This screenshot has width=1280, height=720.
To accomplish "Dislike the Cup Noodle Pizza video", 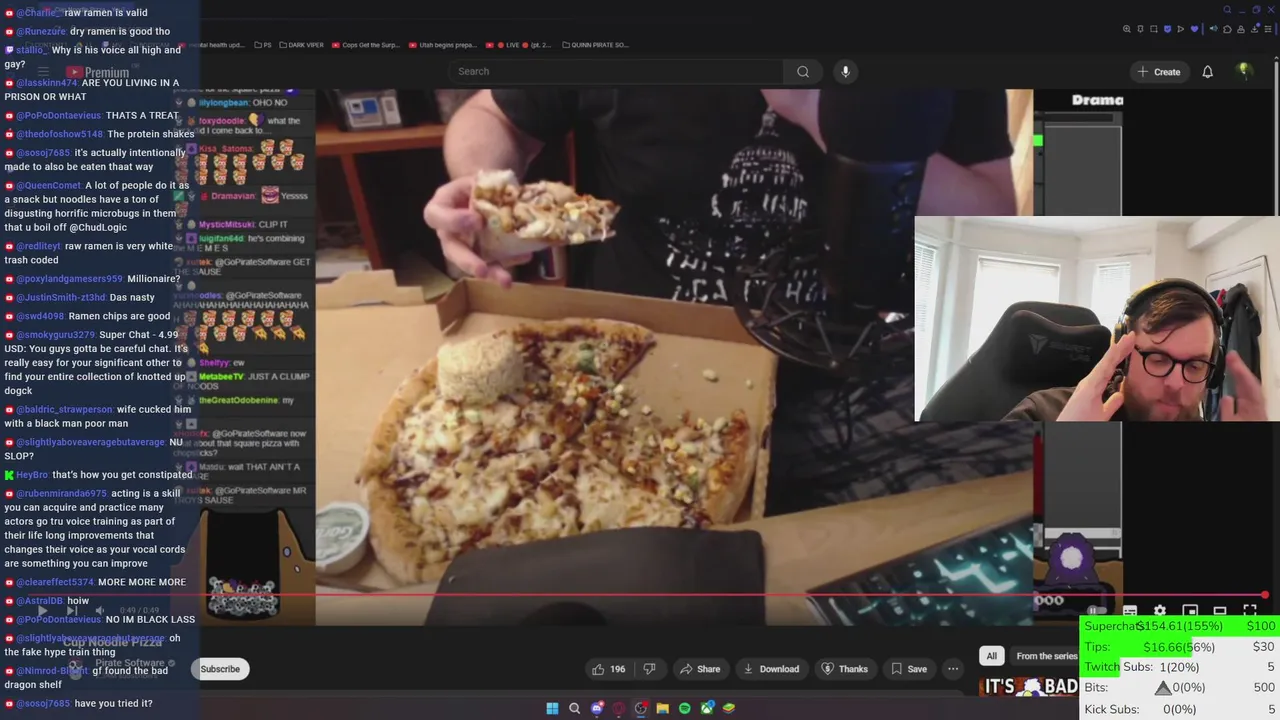I will pos(649,669).
